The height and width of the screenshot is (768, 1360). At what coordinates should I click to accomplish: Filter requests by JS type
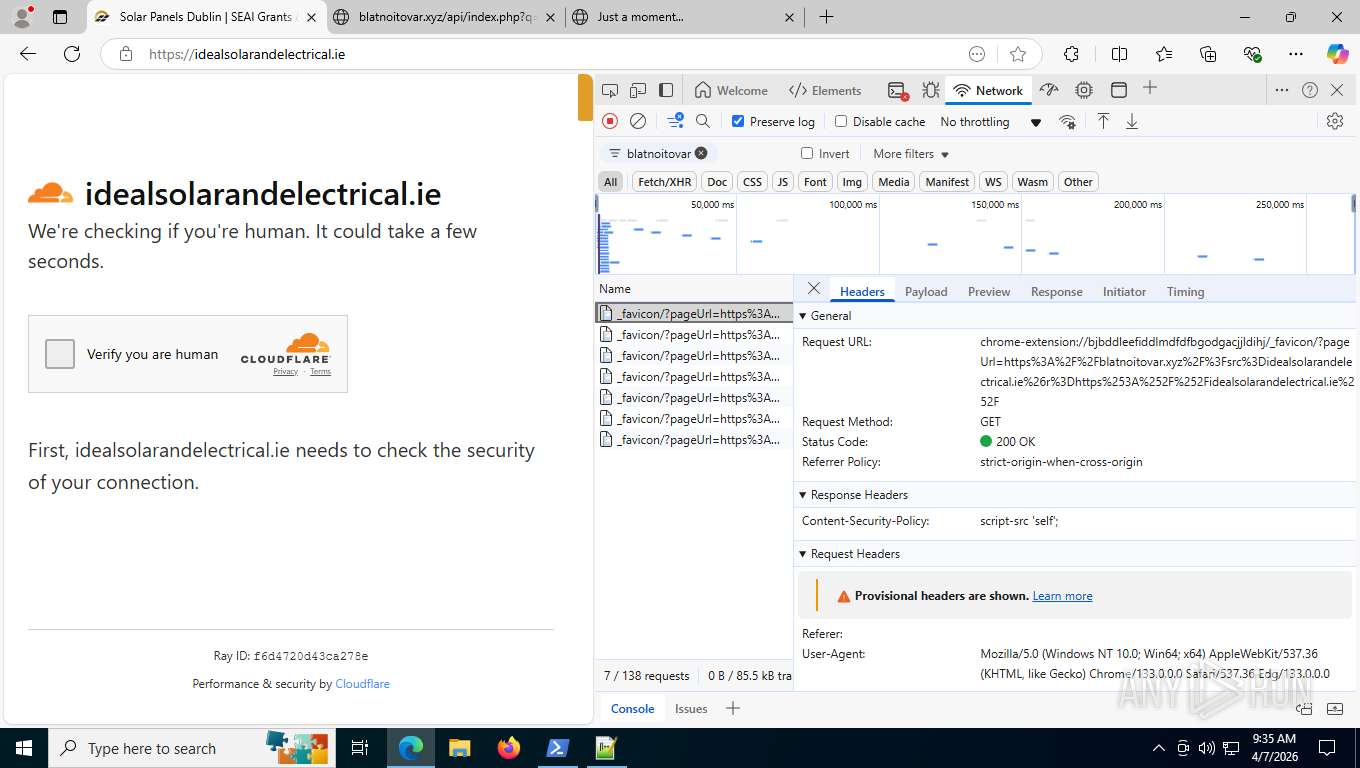783,182
